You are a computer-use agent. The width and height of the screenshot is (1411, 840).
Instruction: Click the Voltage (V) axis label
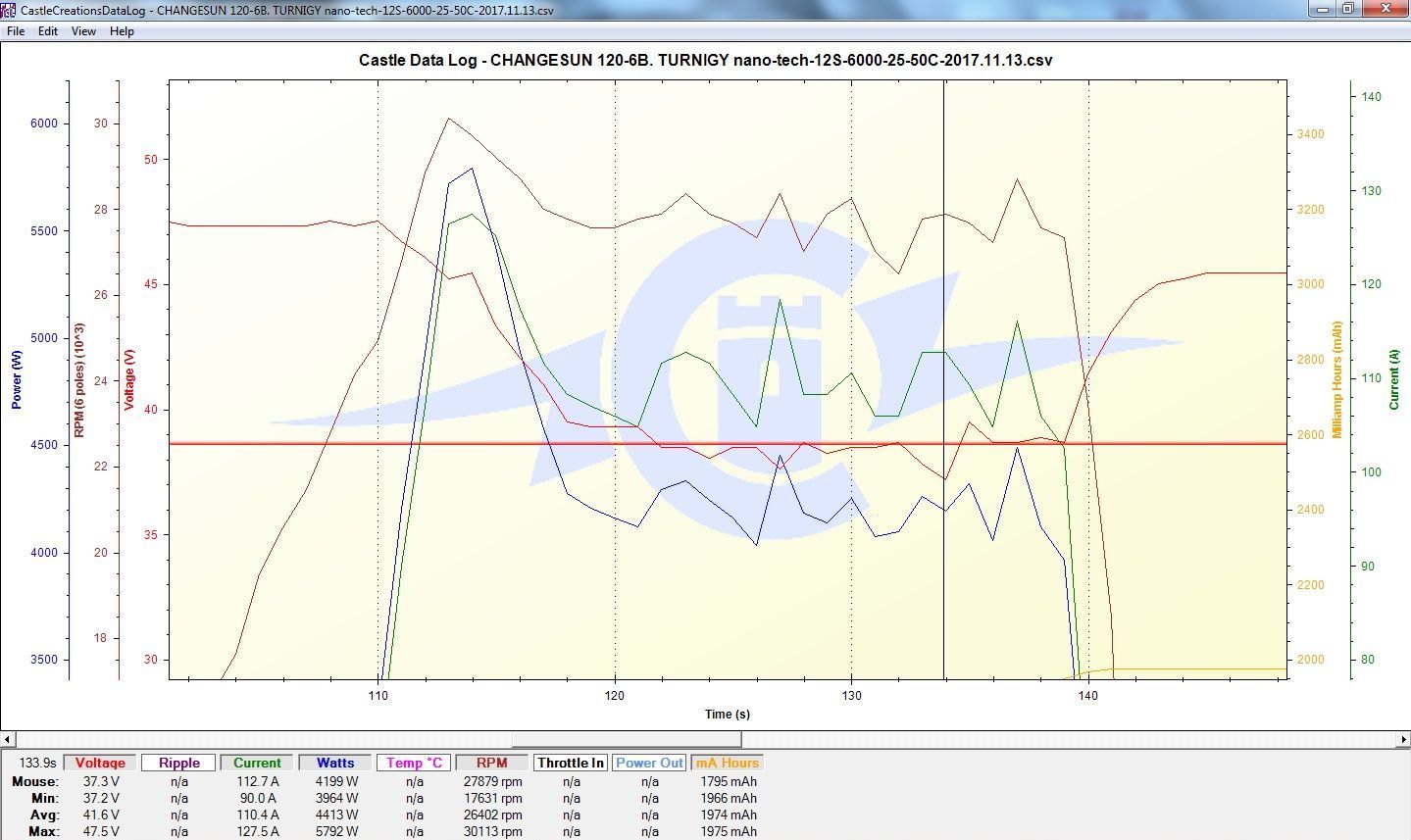pos(129,380)
